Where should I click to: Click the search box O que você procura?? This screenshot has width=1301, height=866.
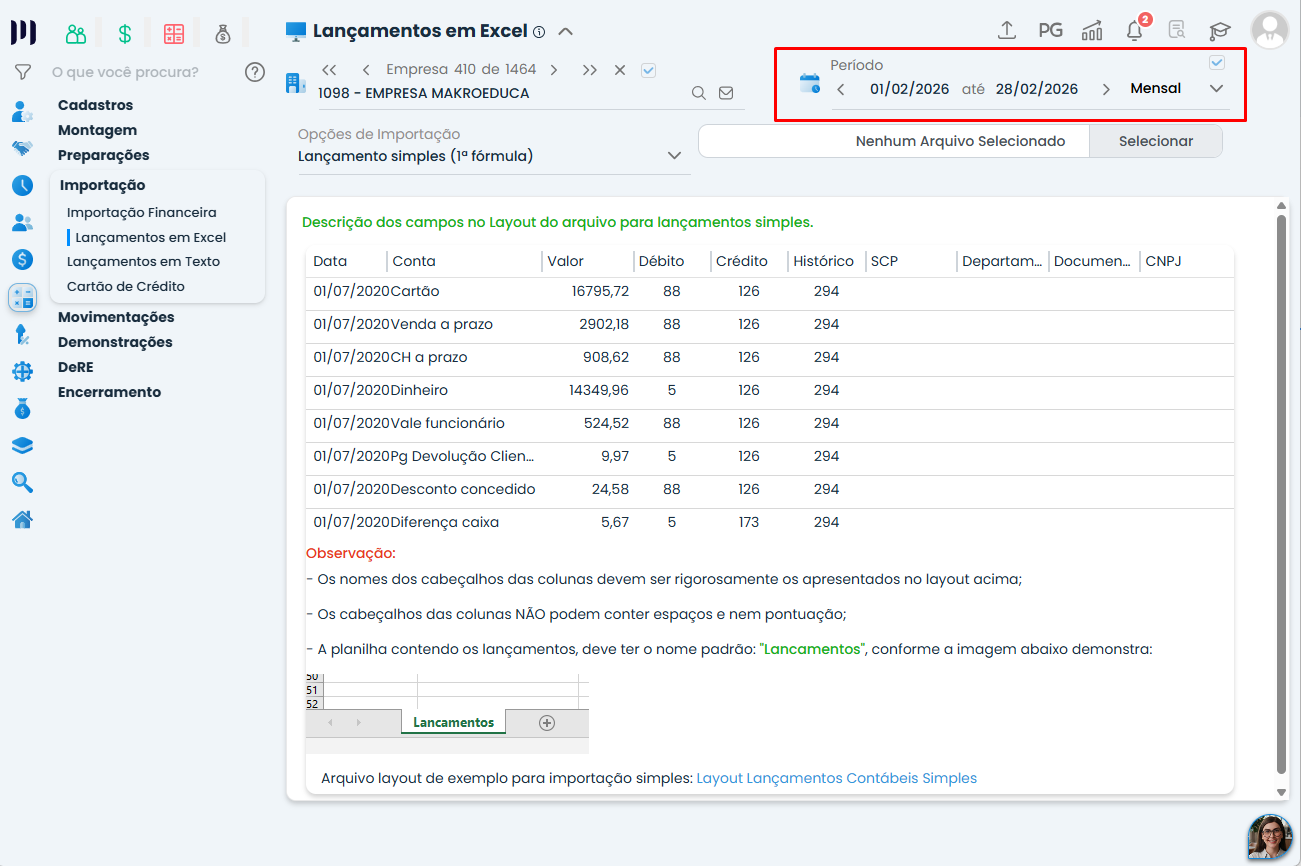pyautogui.click(x=125, y=72)
